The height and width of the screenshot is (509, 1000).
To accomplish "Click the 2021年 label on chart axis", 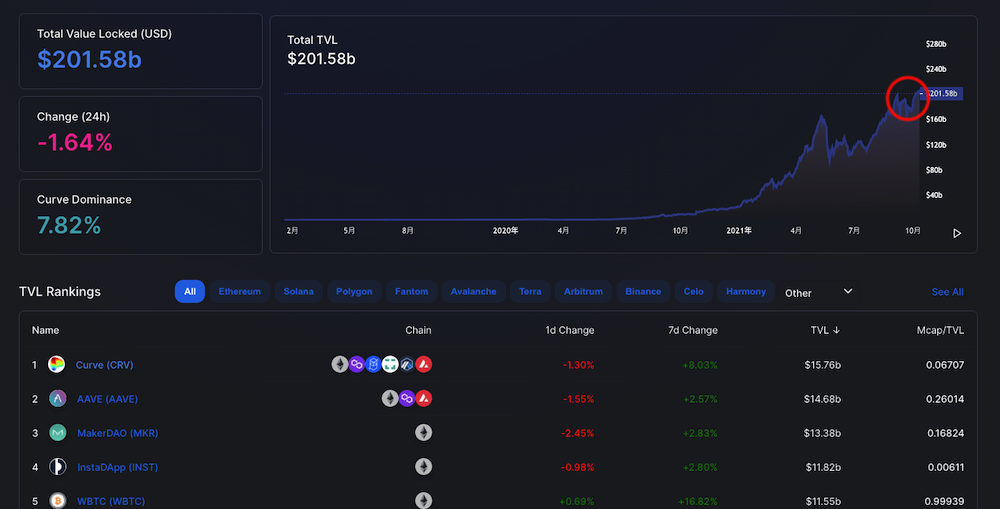I will pos(739,231).
